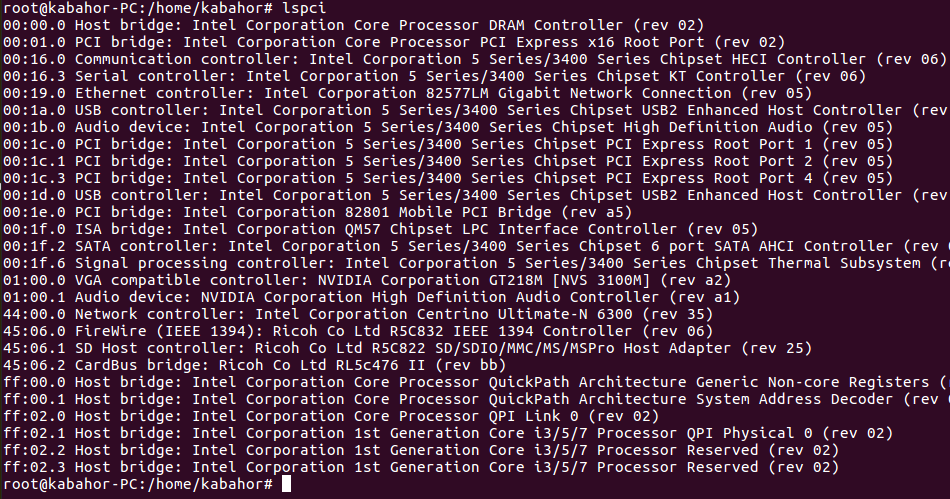Click the NVIDIA High Definition Audio line
The image size is (950, 499).
(x=370, y=297)
